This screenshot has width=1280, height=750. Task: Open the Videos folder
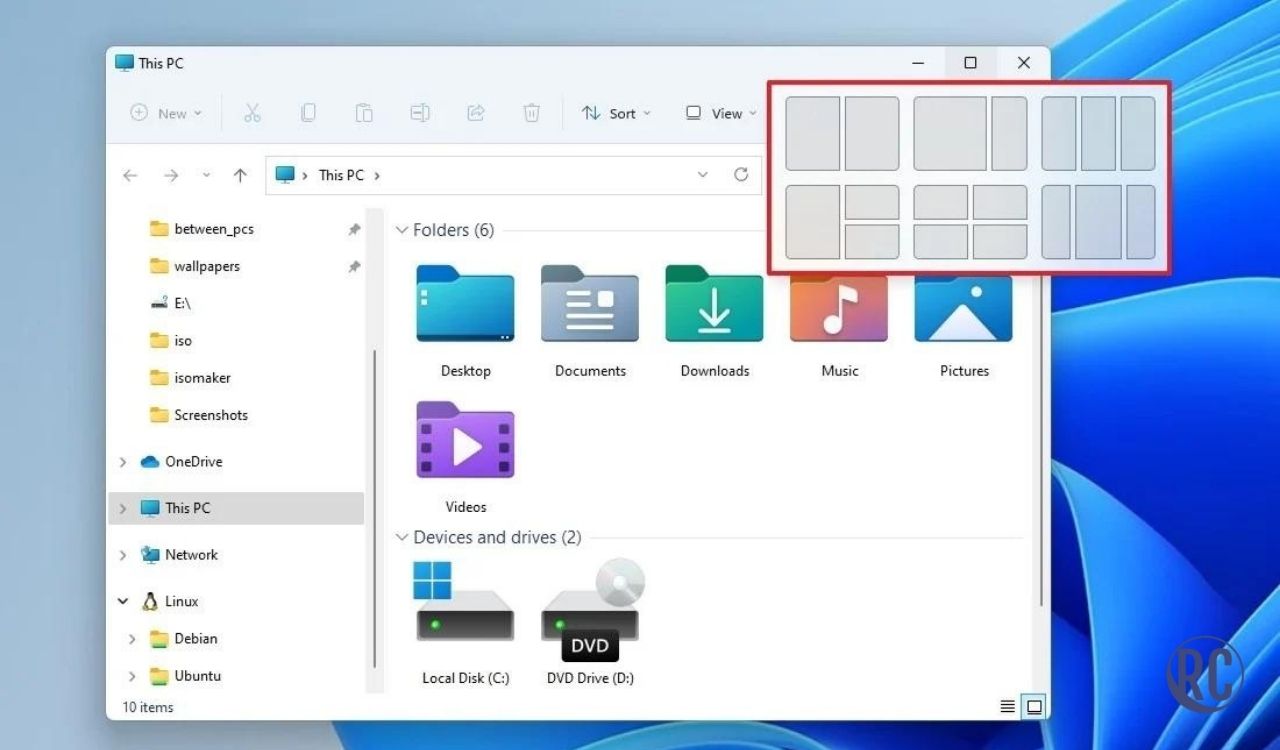[465, 457]
